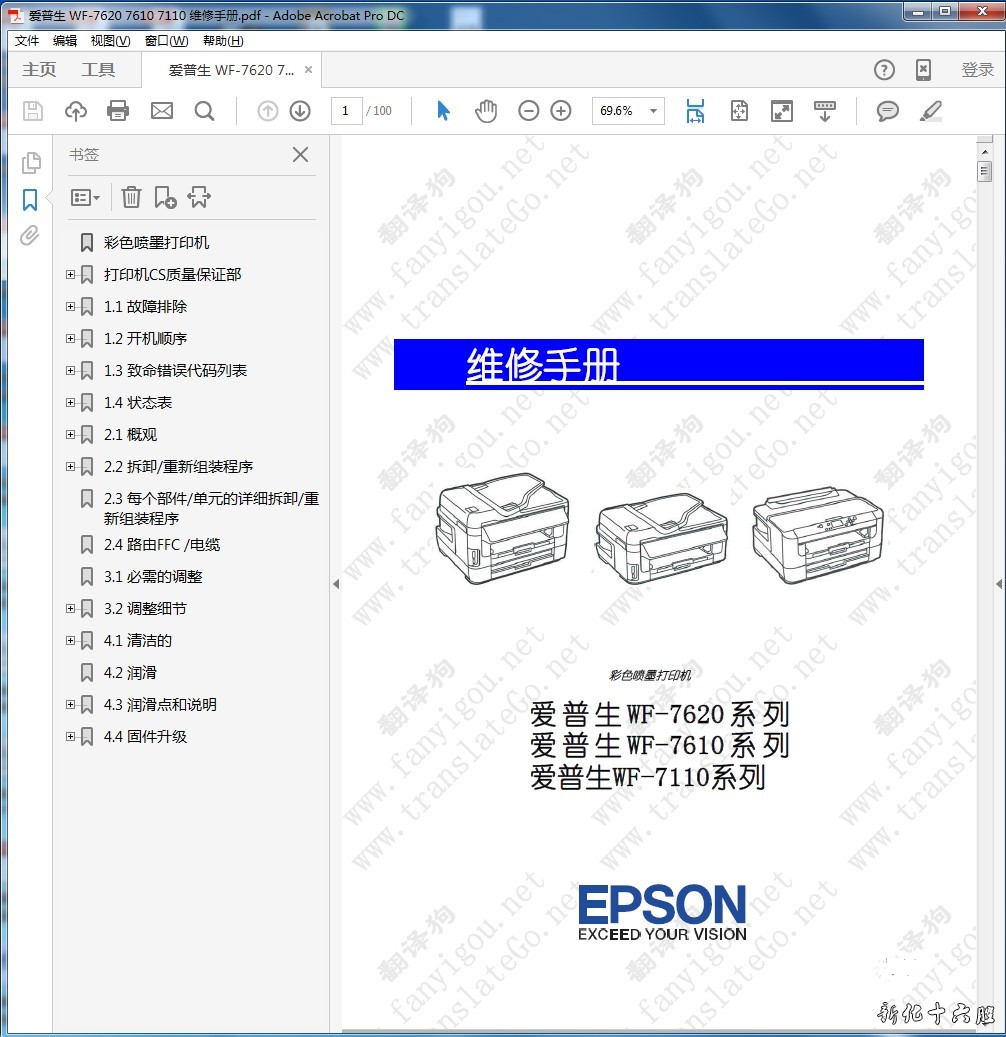The image size is (1006, 1037).
Task: Go to bookmark 4.2 润滑
Action: (130, 672)
